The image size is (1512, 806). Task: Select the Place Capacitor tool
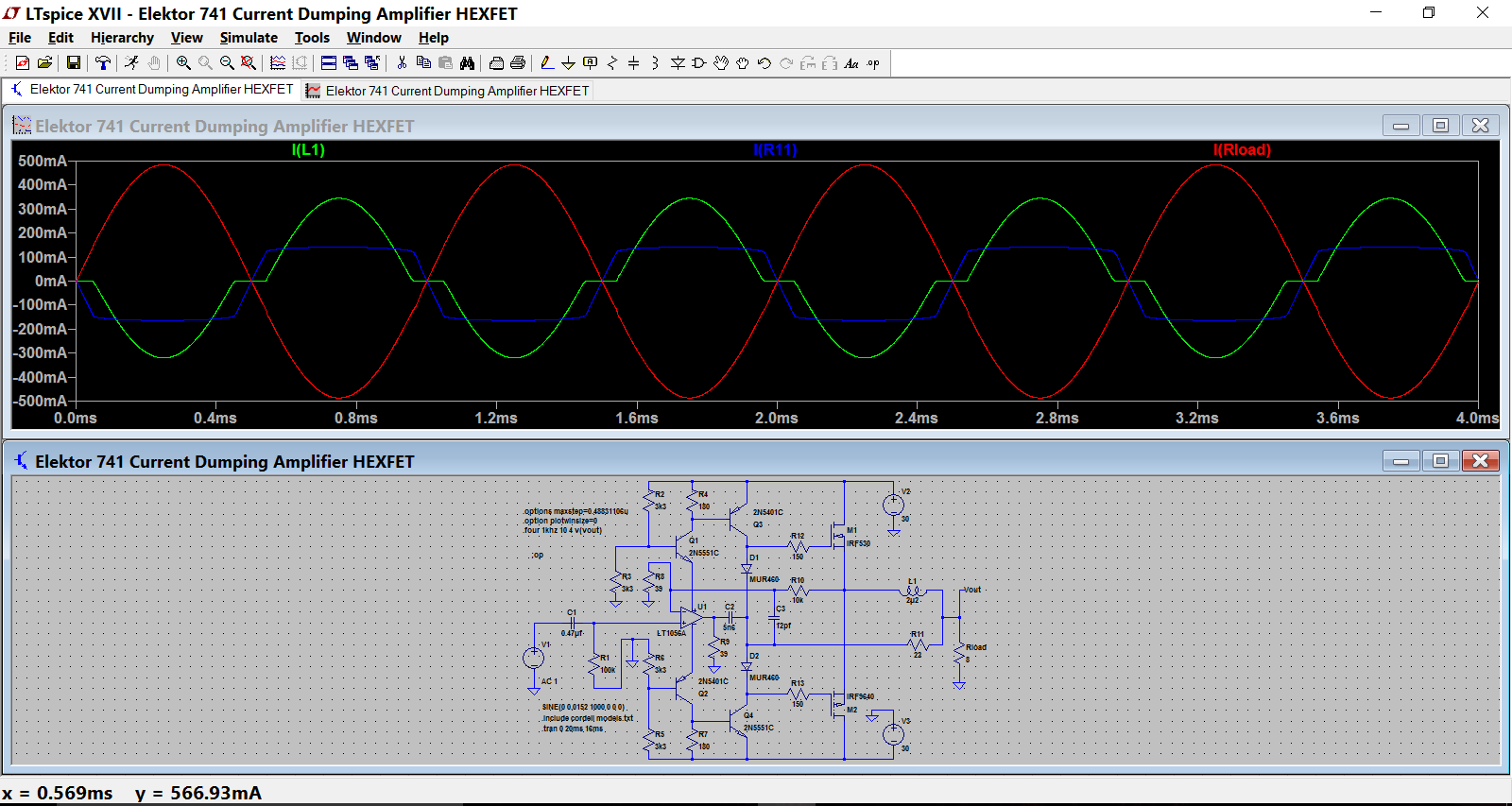tap(634, 63)
